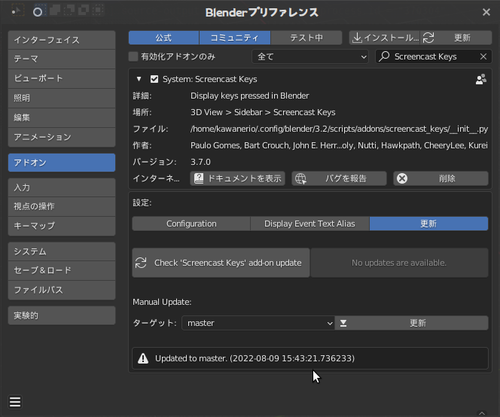Collapse the Screencast Keys add-on details

pos(139,79)
